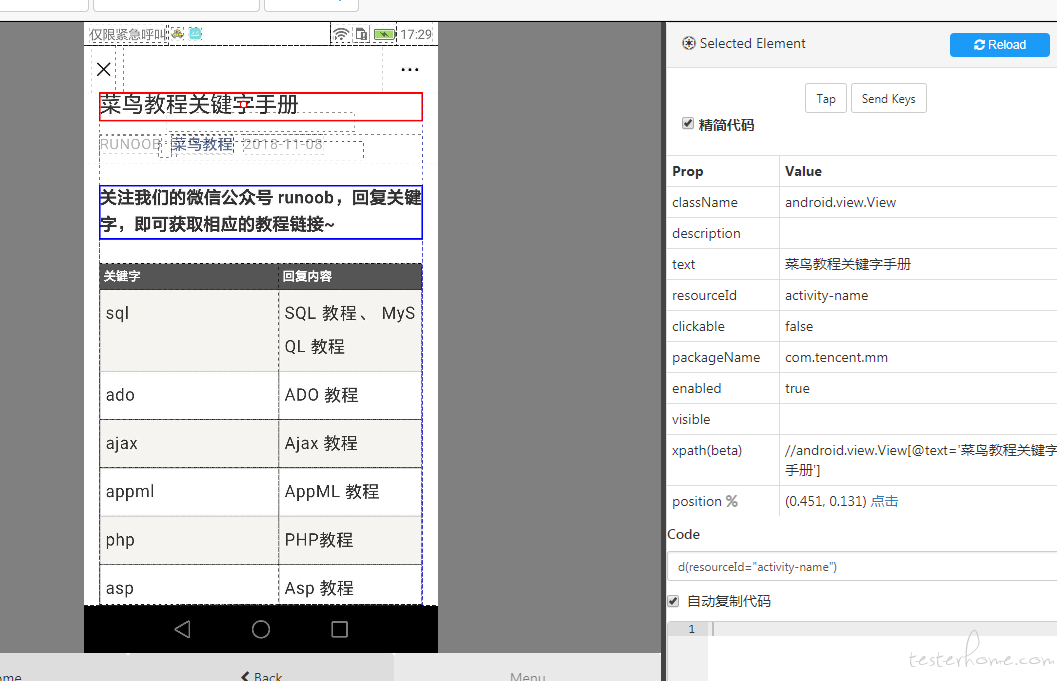Tap the Android recent apps square icon
1057x681 pixels.
[x=340, y=629]
